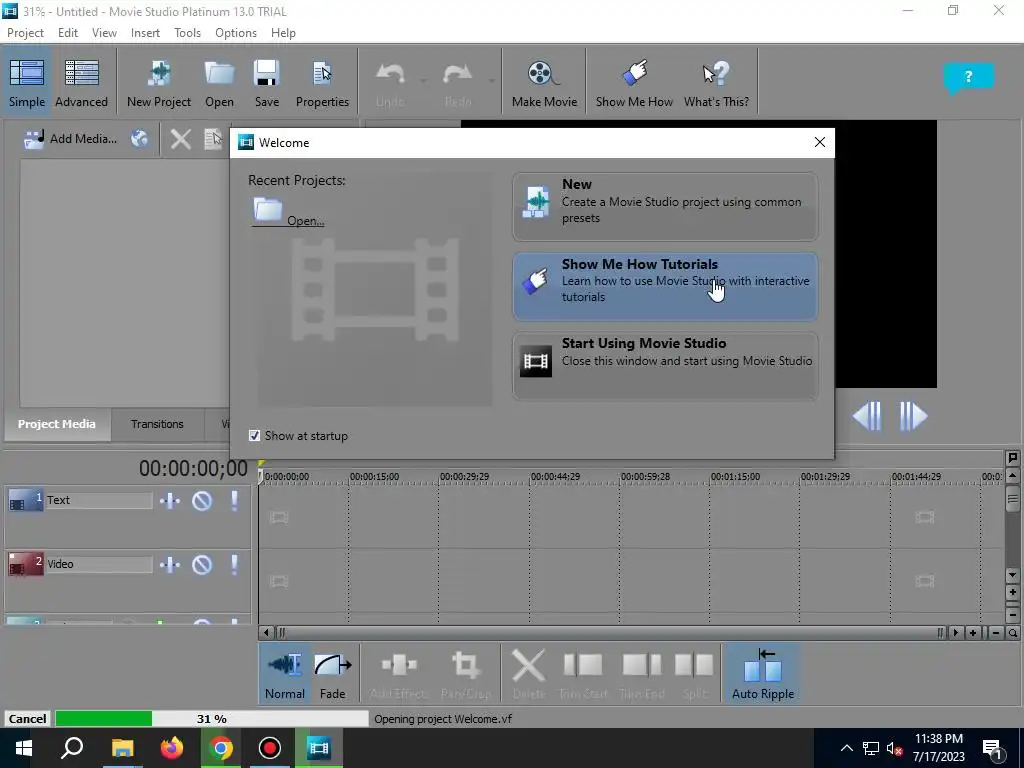Image resolution: width=1024 pixels, height=768 pixels.
Task: Click the Open toolbar icon
Action: click(x=219, y=83)
